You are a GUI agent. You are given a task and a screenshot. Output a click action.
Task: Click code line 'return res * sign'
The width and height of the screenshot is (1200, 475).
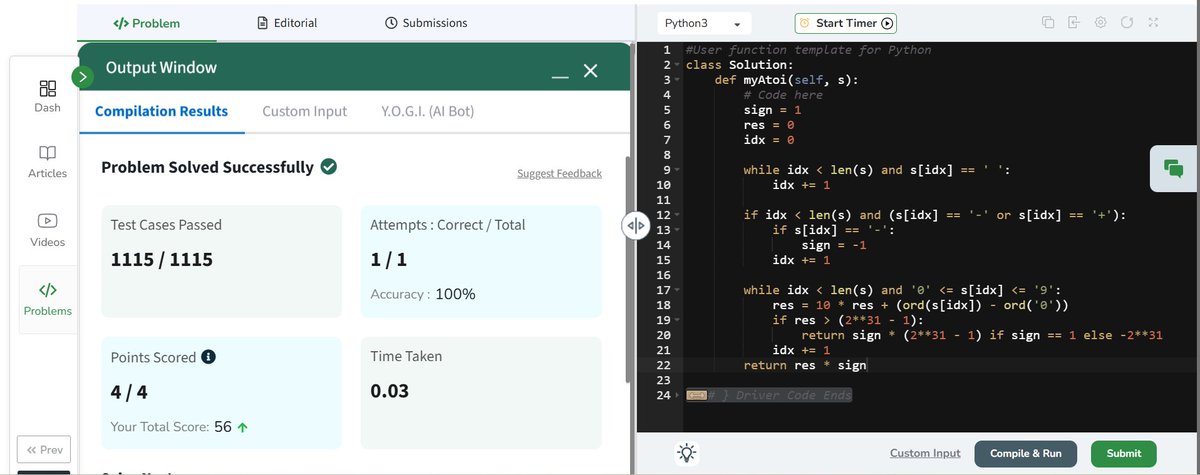click(805, 365)
